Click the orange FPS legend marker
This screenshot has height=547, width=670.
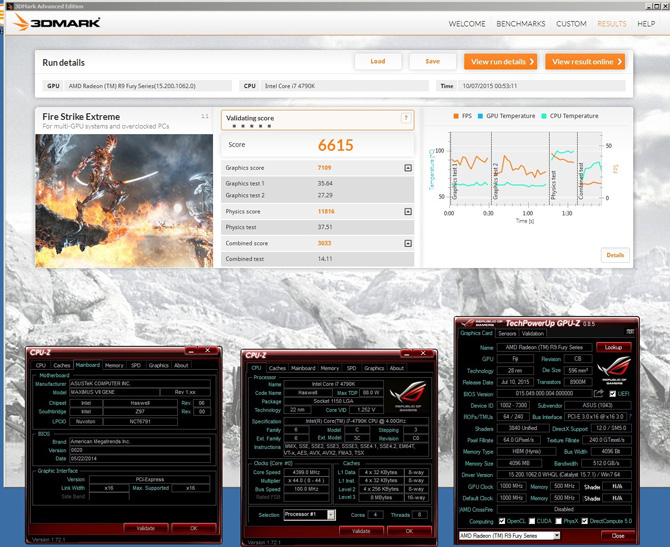pyautogui.click(x=454, y=116)
